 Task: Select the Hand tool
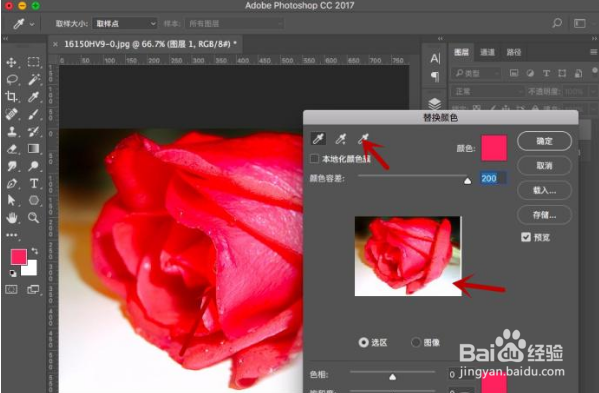point(12,218)
